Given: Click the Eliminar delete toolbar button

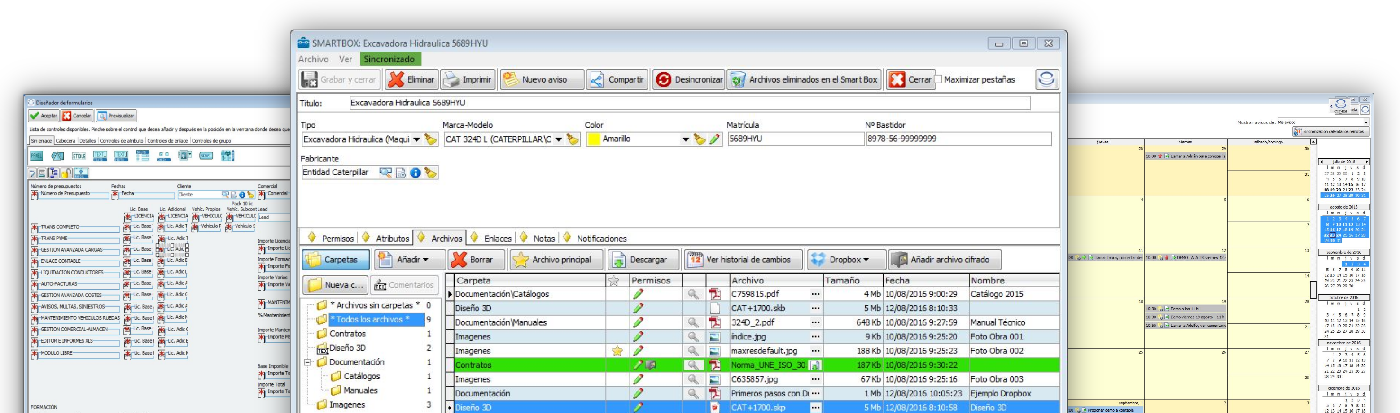Looking at the screenshot, I should click(410, 79).
